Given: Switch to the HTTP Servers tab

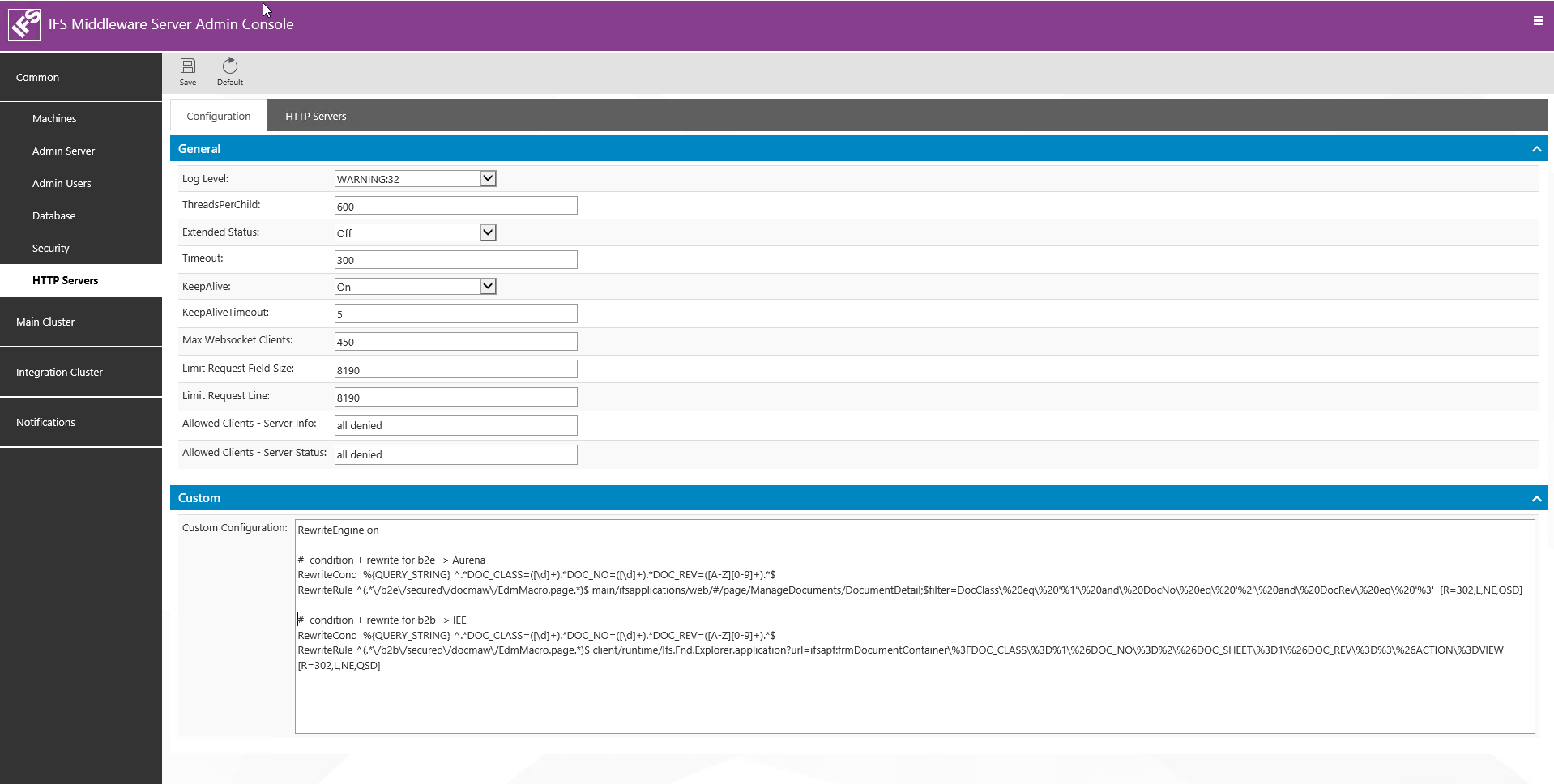Looking at the screenshot, I should [316, 116].
